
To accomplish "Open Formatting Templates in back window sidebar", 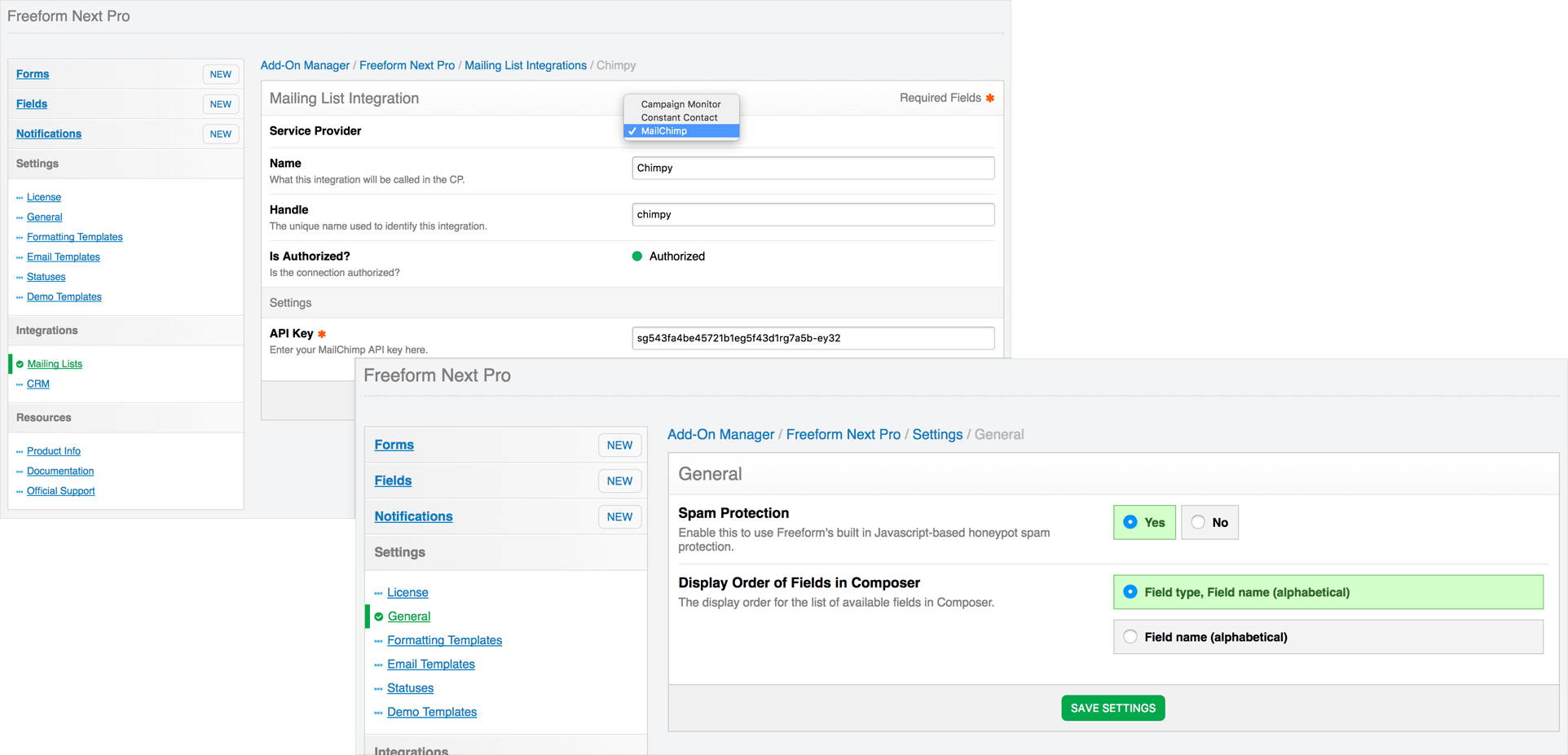I will (x=75, y=237).
